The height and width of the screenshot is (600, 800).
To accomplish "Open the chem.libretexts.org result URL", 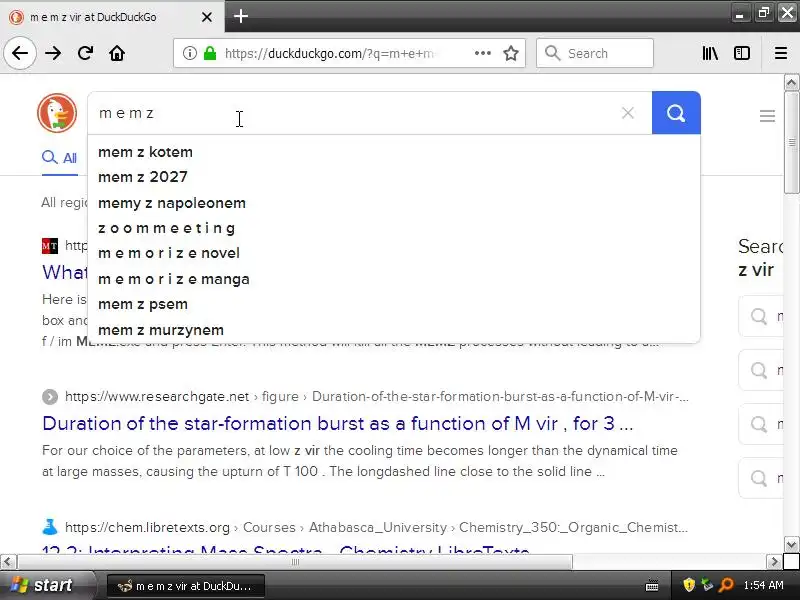I will pos(376,527).
